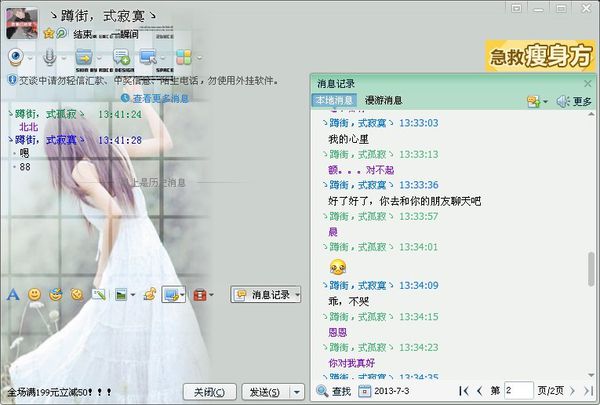Open the music sharing duck icon

150,294
